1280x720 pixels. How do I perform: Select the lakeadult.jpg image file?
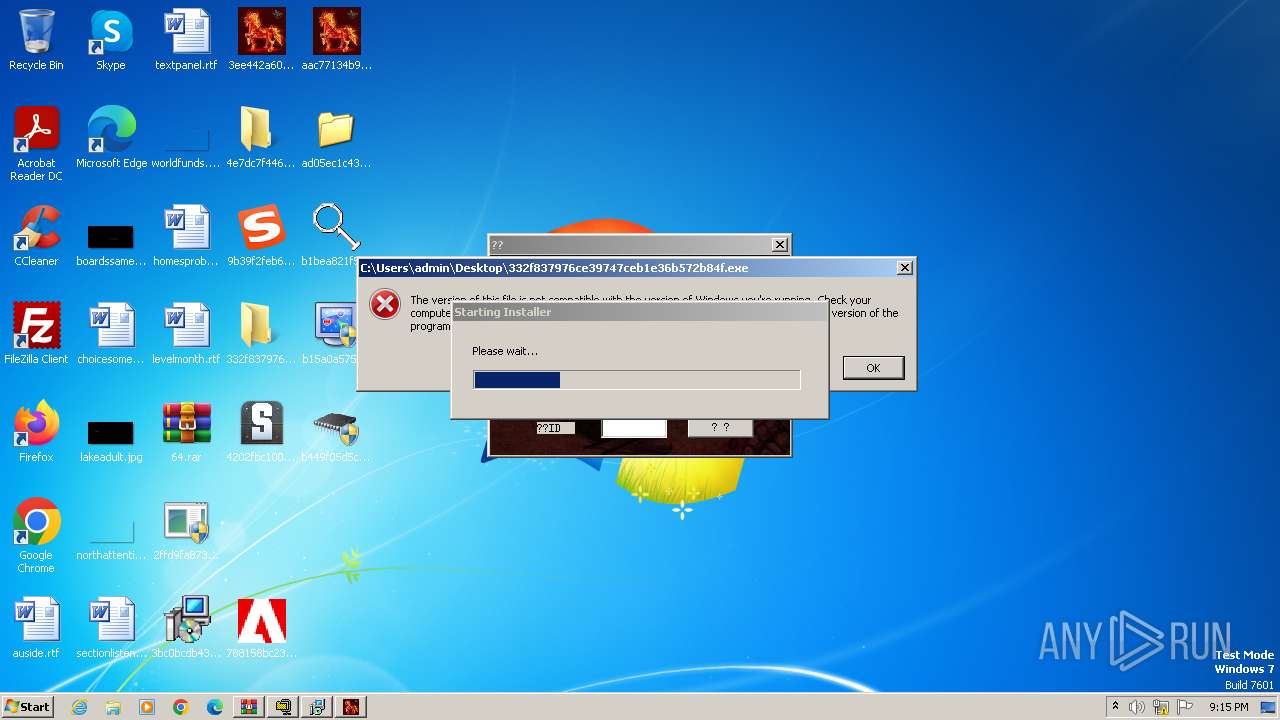click(111, 432)
